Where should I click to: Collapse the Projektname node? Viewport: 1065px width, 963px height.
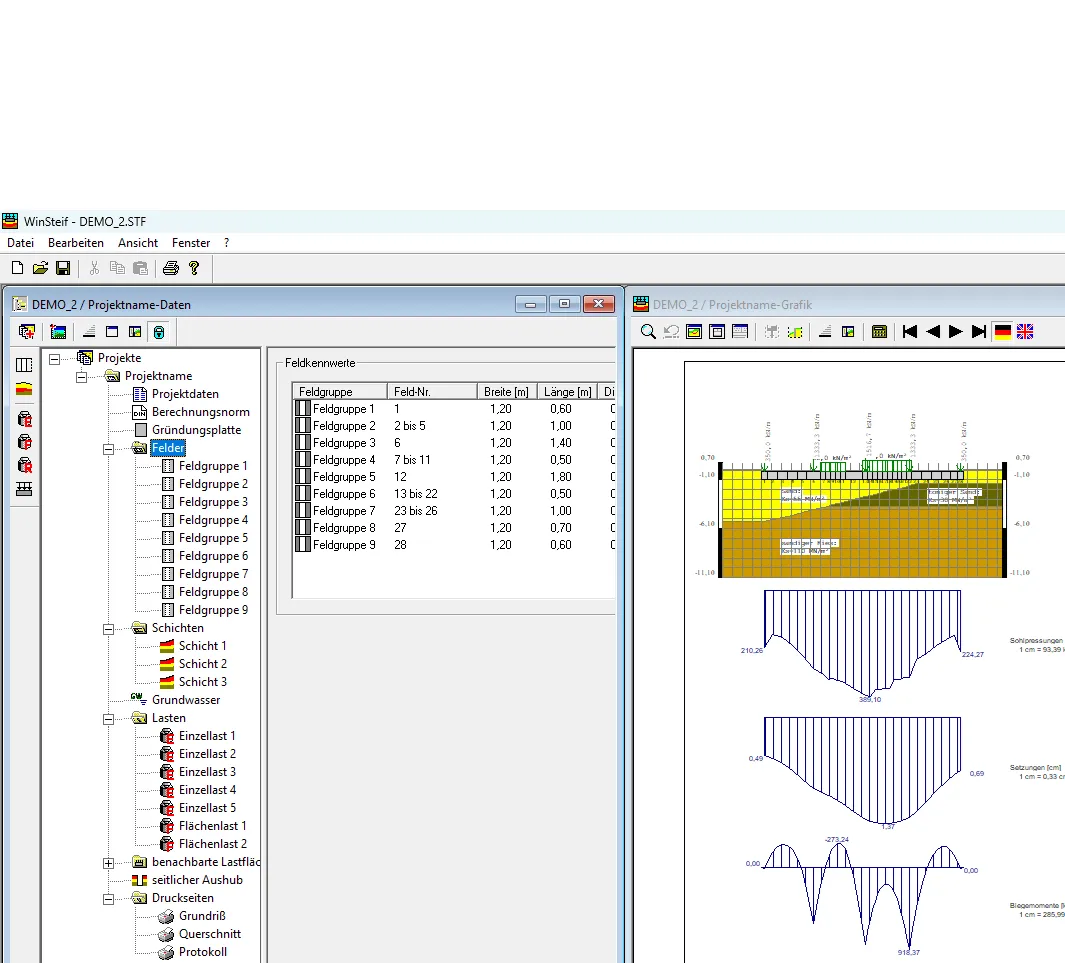click(82, 377)
